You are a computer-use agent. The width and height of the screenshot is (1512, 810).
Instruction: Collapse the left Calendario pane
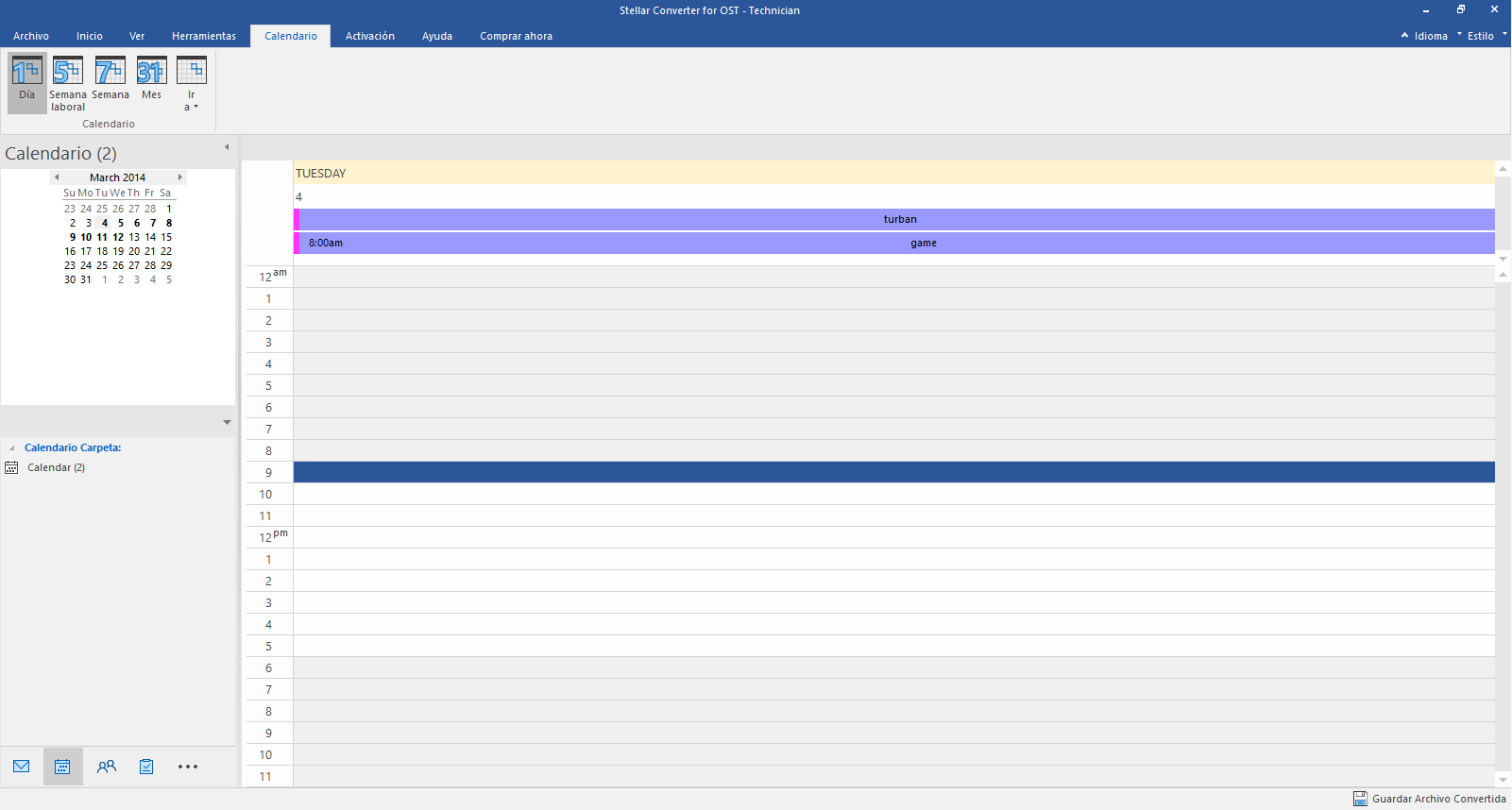pos(227,147)
